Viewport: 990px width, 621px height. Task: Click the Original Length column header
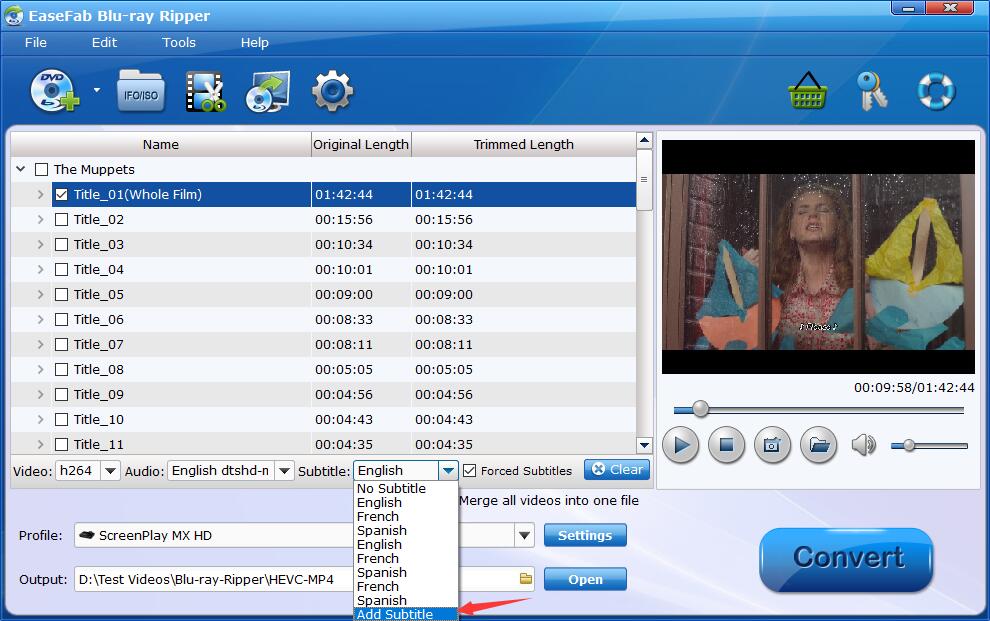pyautogui.click(x=361, y=145)
